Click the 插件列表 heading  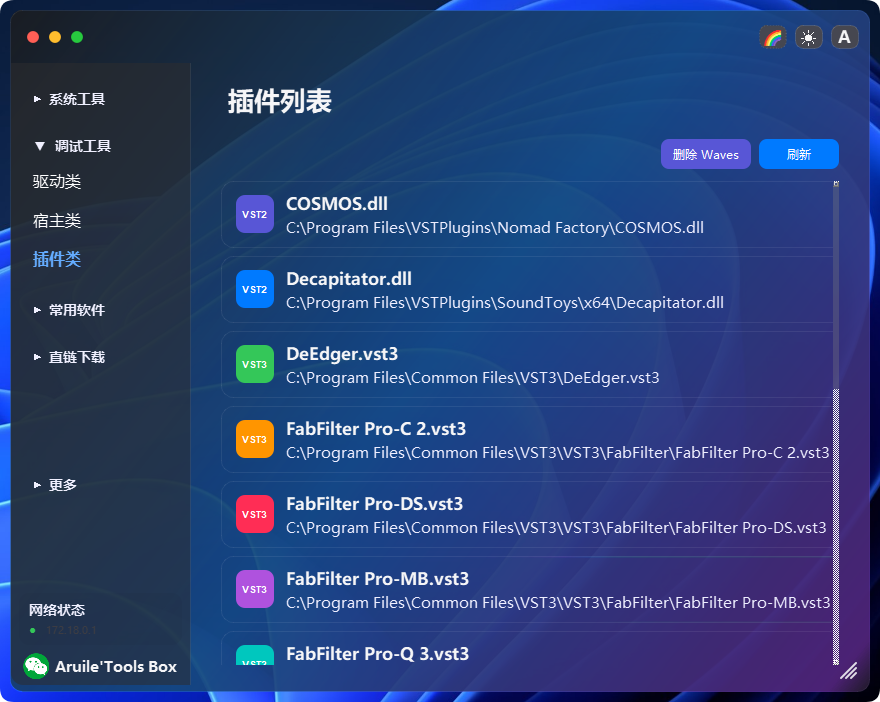pos(279,102)
